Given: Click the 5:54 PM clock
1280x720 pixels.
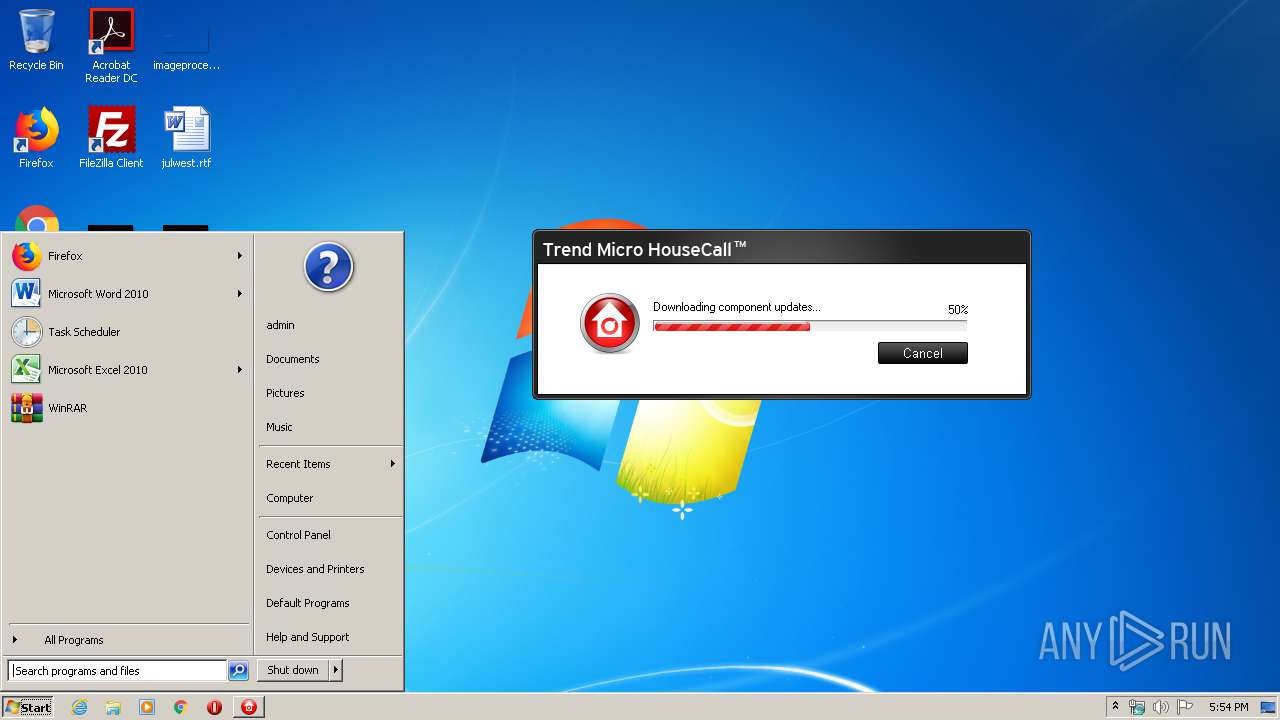Looking at the screenshot, I should coord(1228,707).
